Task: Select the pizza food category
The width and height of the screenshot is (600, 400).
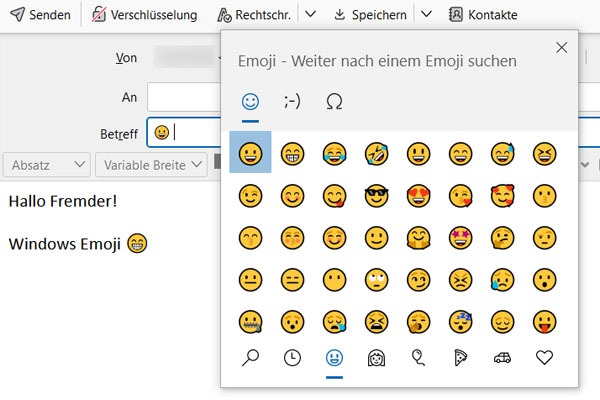Action: tap(461, 358)
